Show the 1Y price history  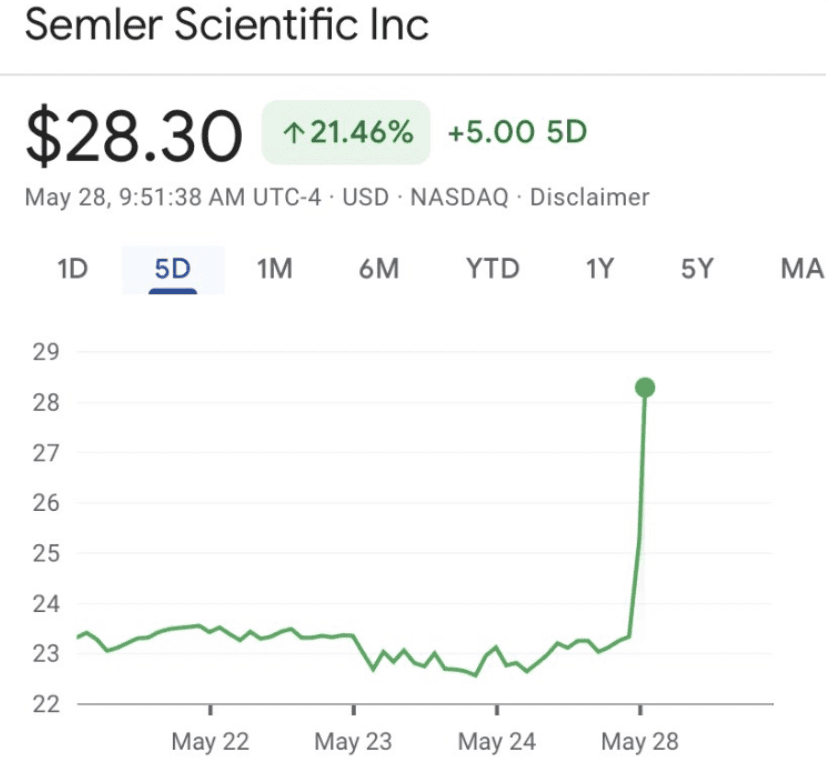(600, 269)
